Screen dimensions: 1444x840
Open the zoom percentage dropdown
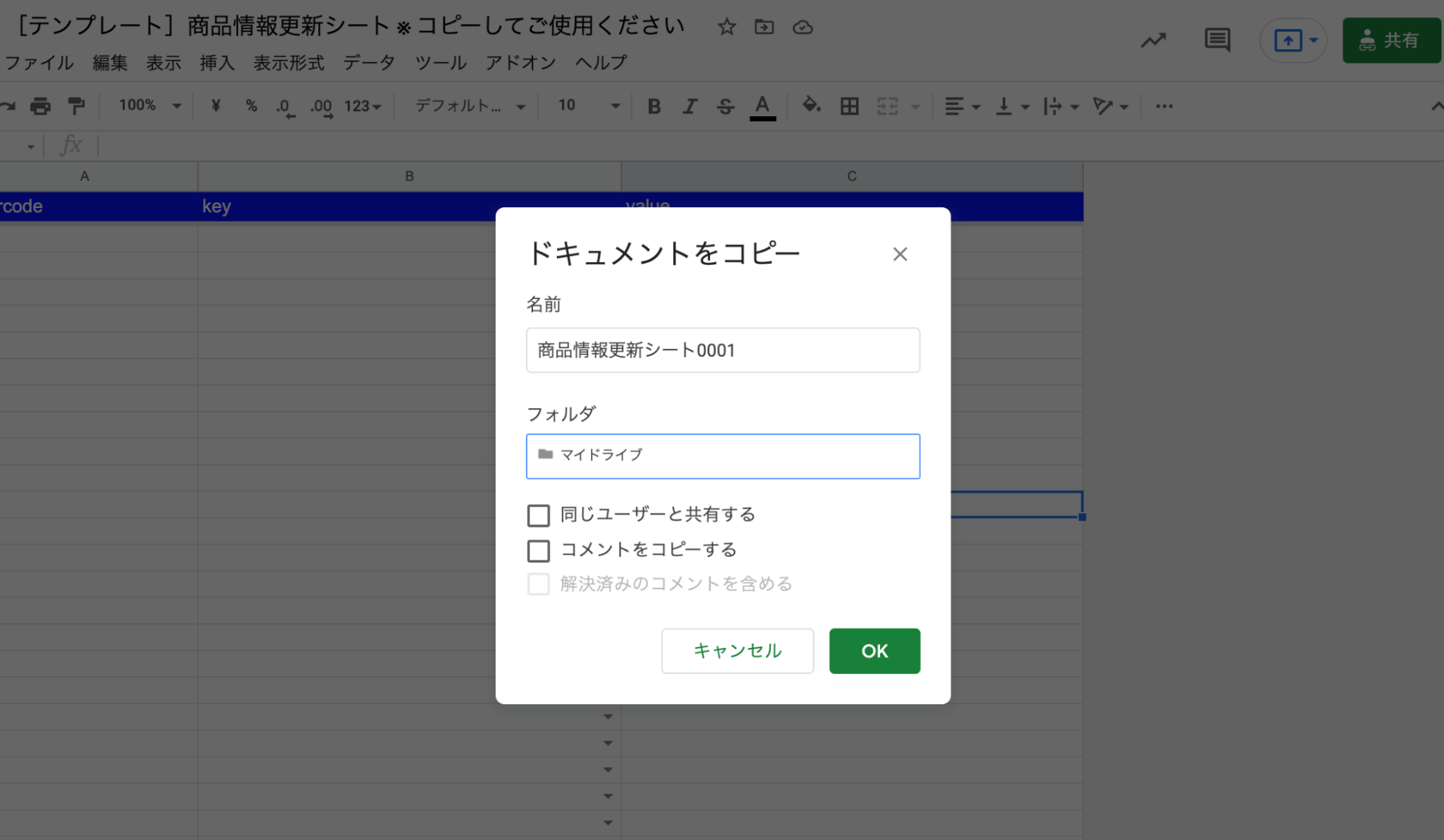click(147, 105)
